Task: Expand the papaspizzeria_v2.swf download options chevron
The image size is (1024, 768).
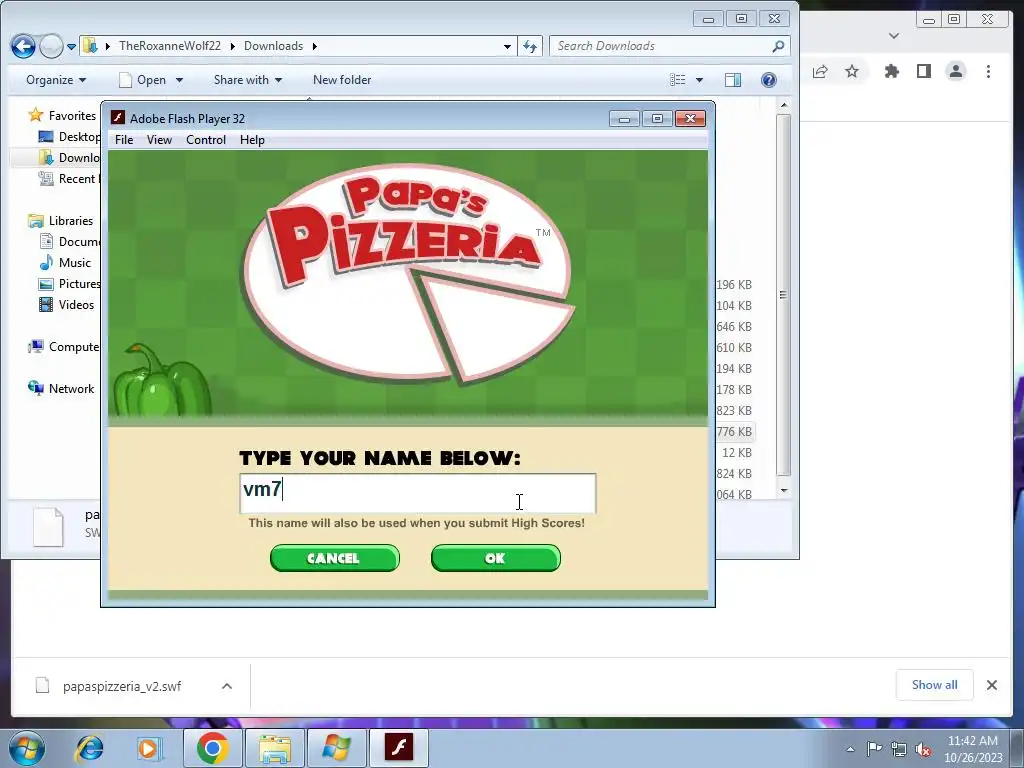Action: click(x=227, y=686)
